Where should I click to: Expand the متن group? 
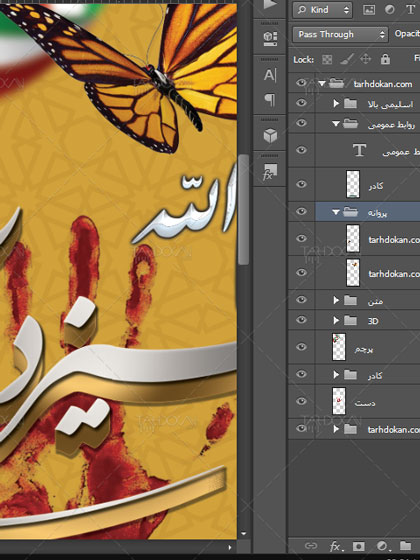coord(336,300)
